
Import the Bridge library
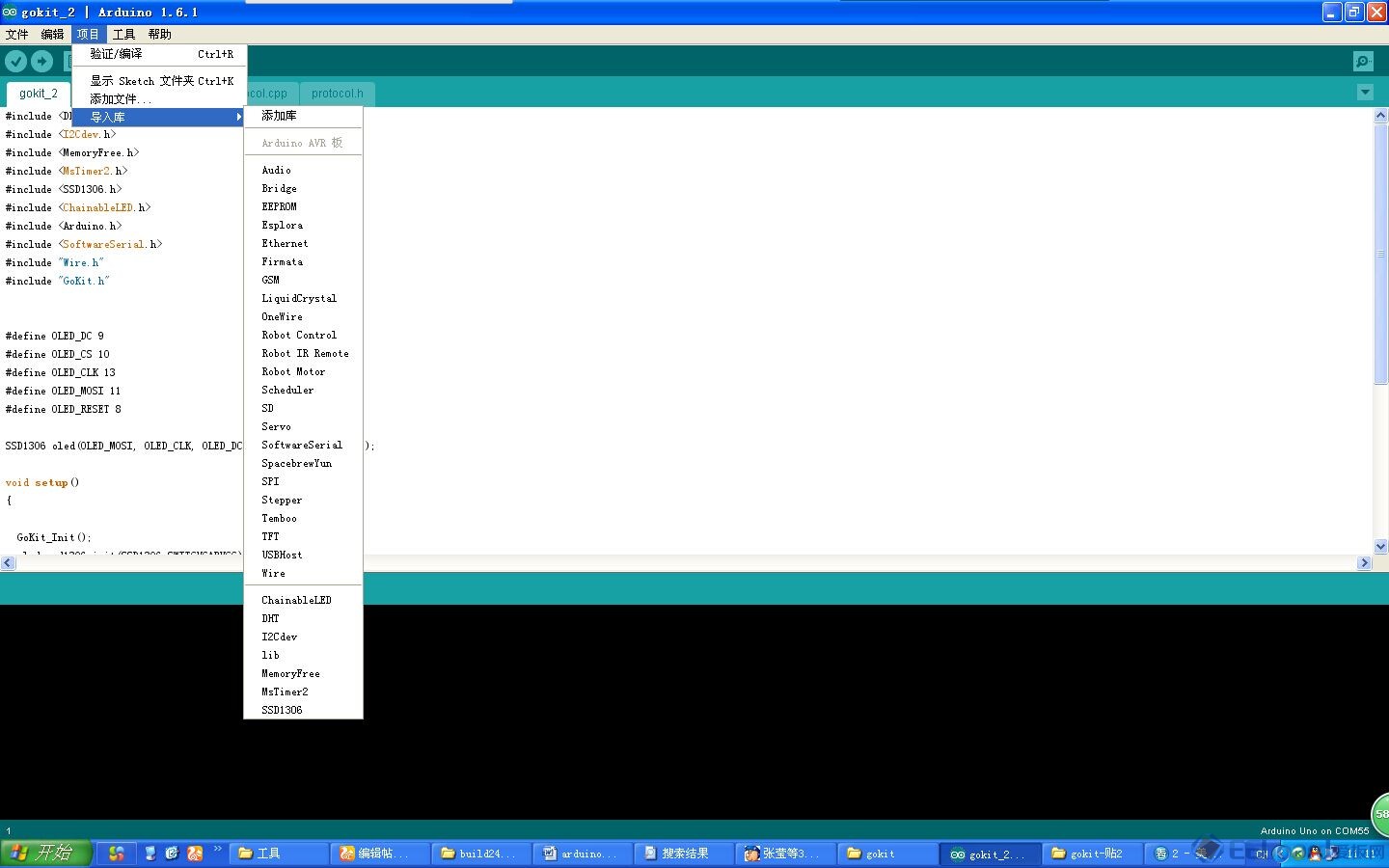coord(303,188)
